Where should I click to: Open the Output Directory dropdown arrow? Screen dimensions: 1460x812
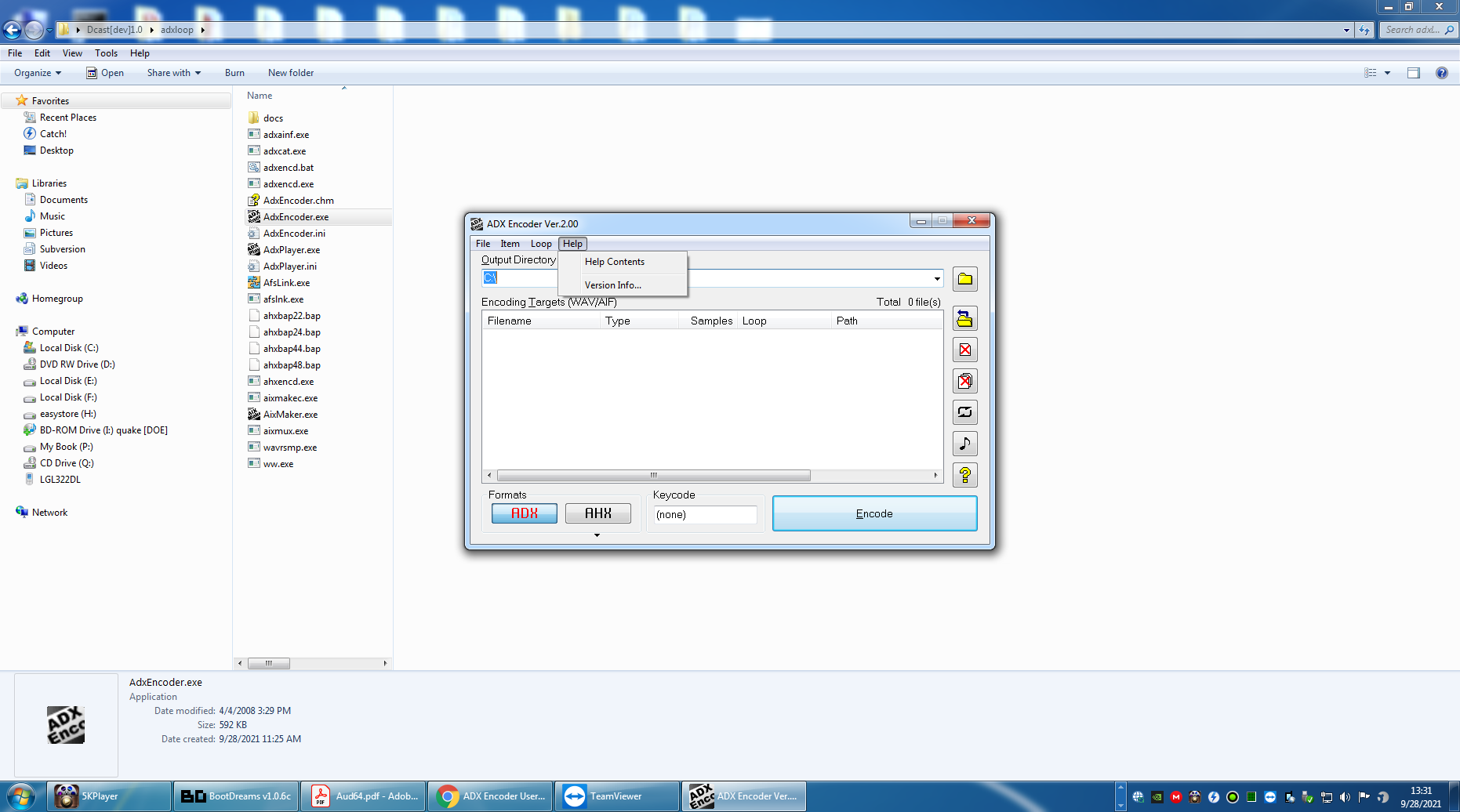point(936,278)
